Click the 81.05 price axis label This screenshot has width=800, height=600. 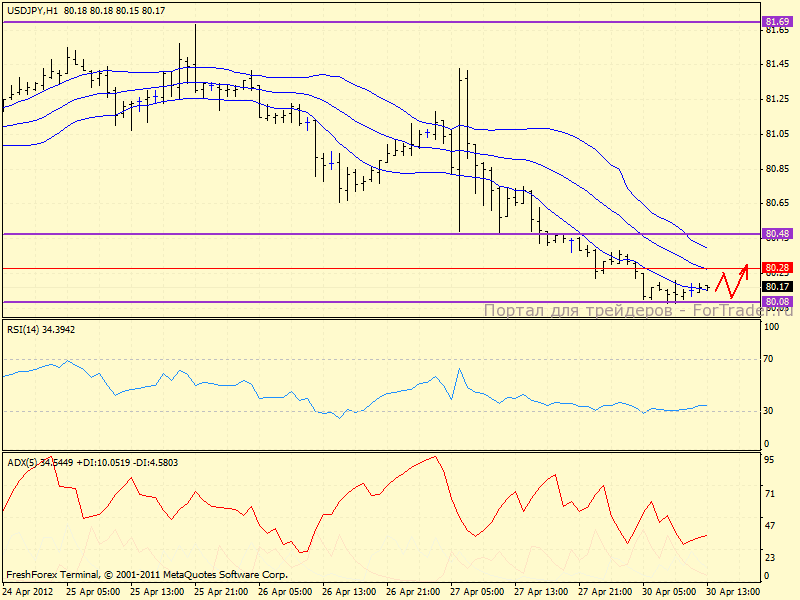click(x=777, y=133)
